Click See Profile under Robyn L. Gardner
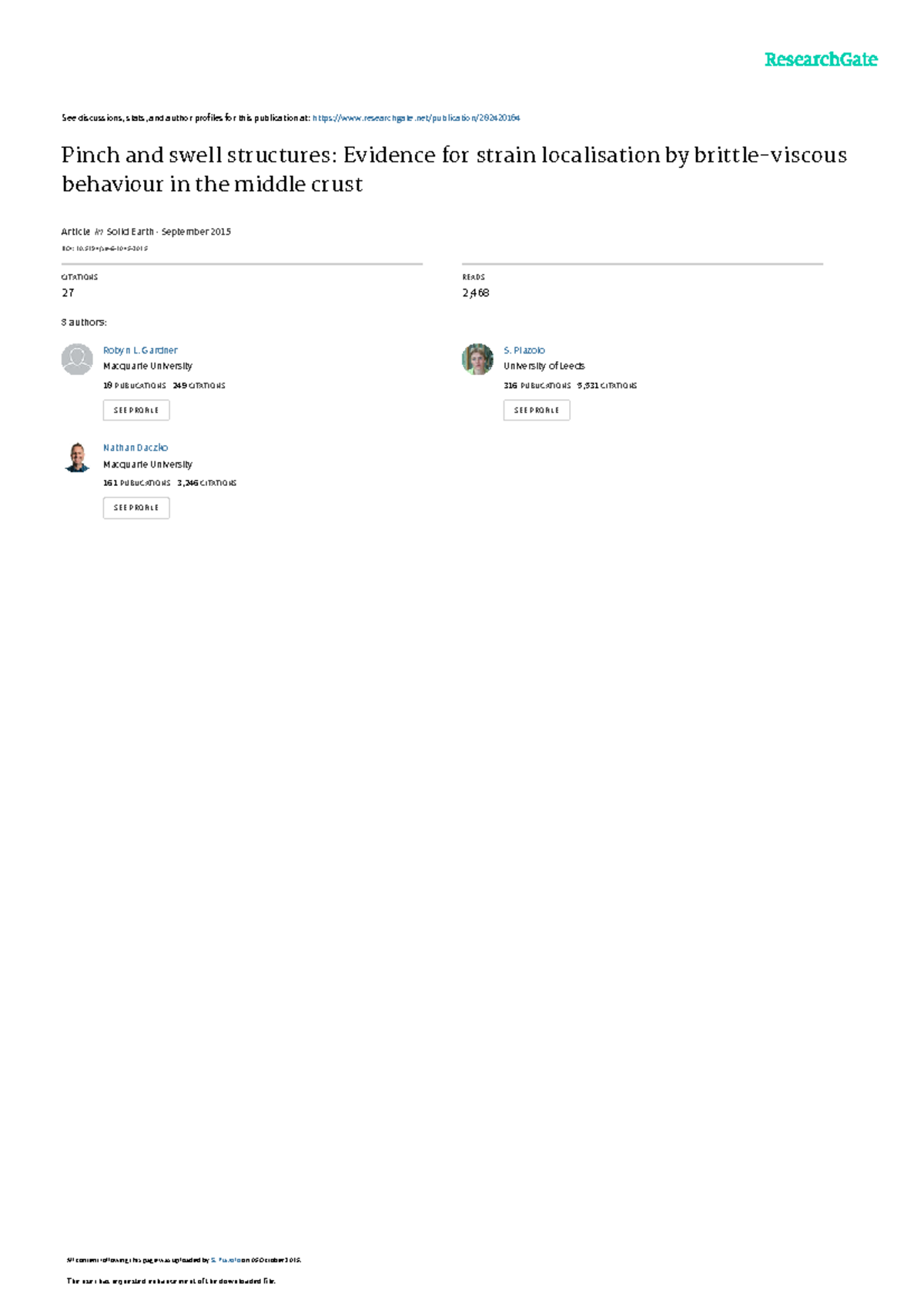Viewport: 924px width, 1307px height. point(136,411)
